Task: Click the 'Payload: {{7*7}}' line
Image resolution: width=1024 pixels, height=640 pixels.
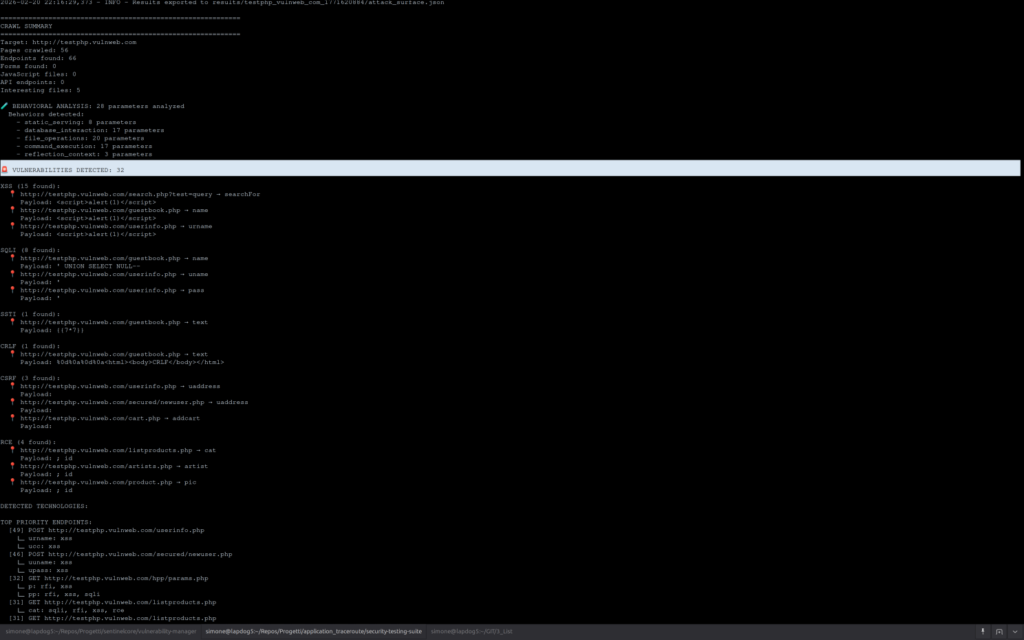Action: (52, 330)
